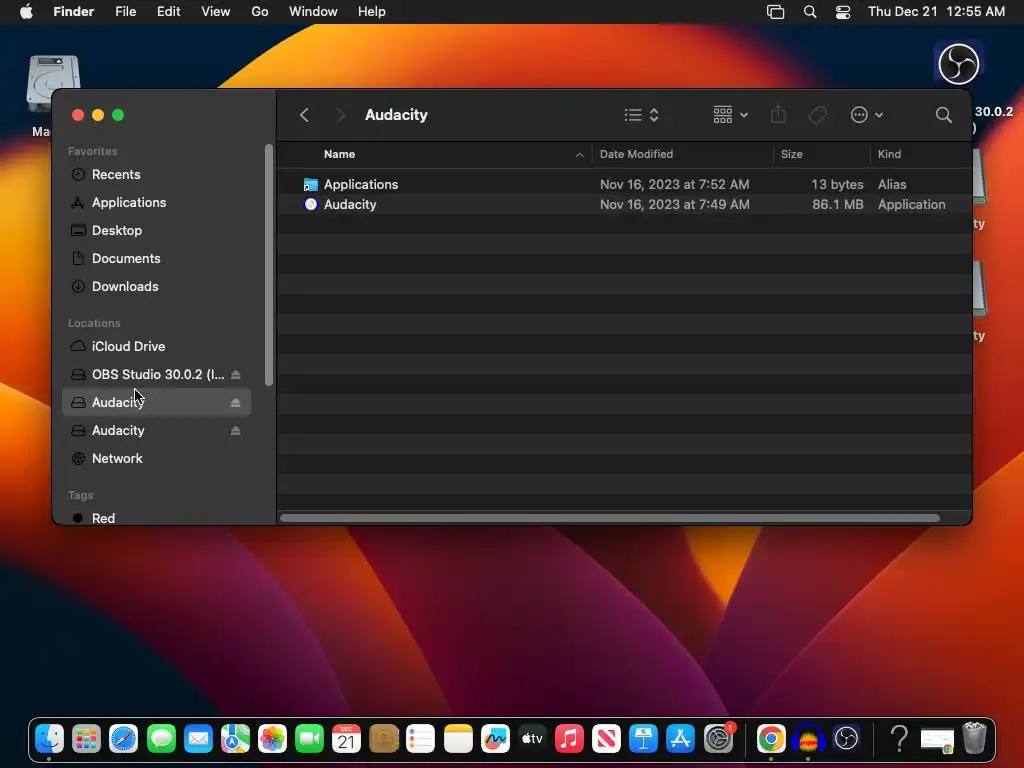Go back with the Finder back arrow
This screenshot has width=1024, height=768.
(x=304, y=115)
